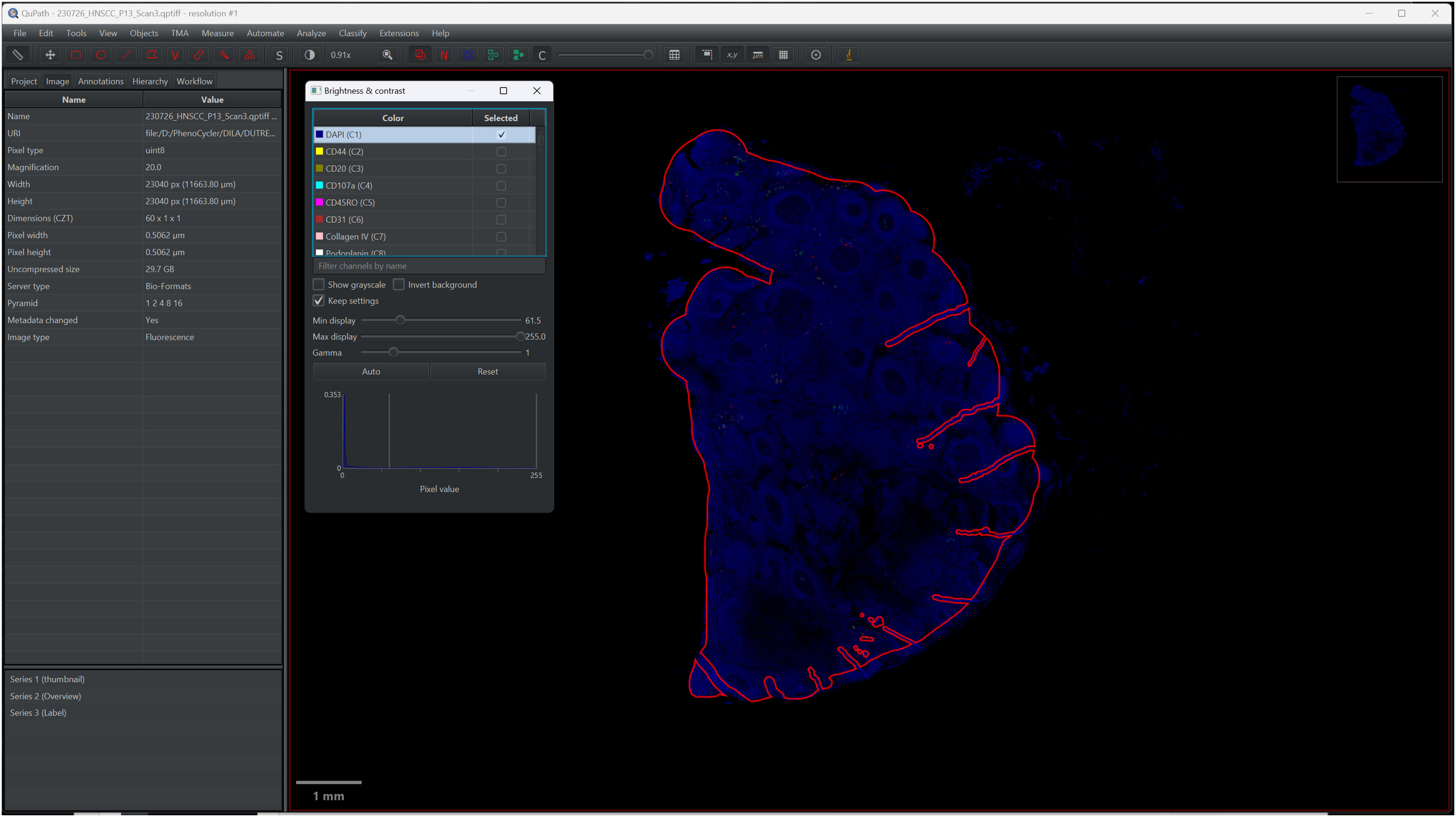Open the measurement table icon

(674, 55)
